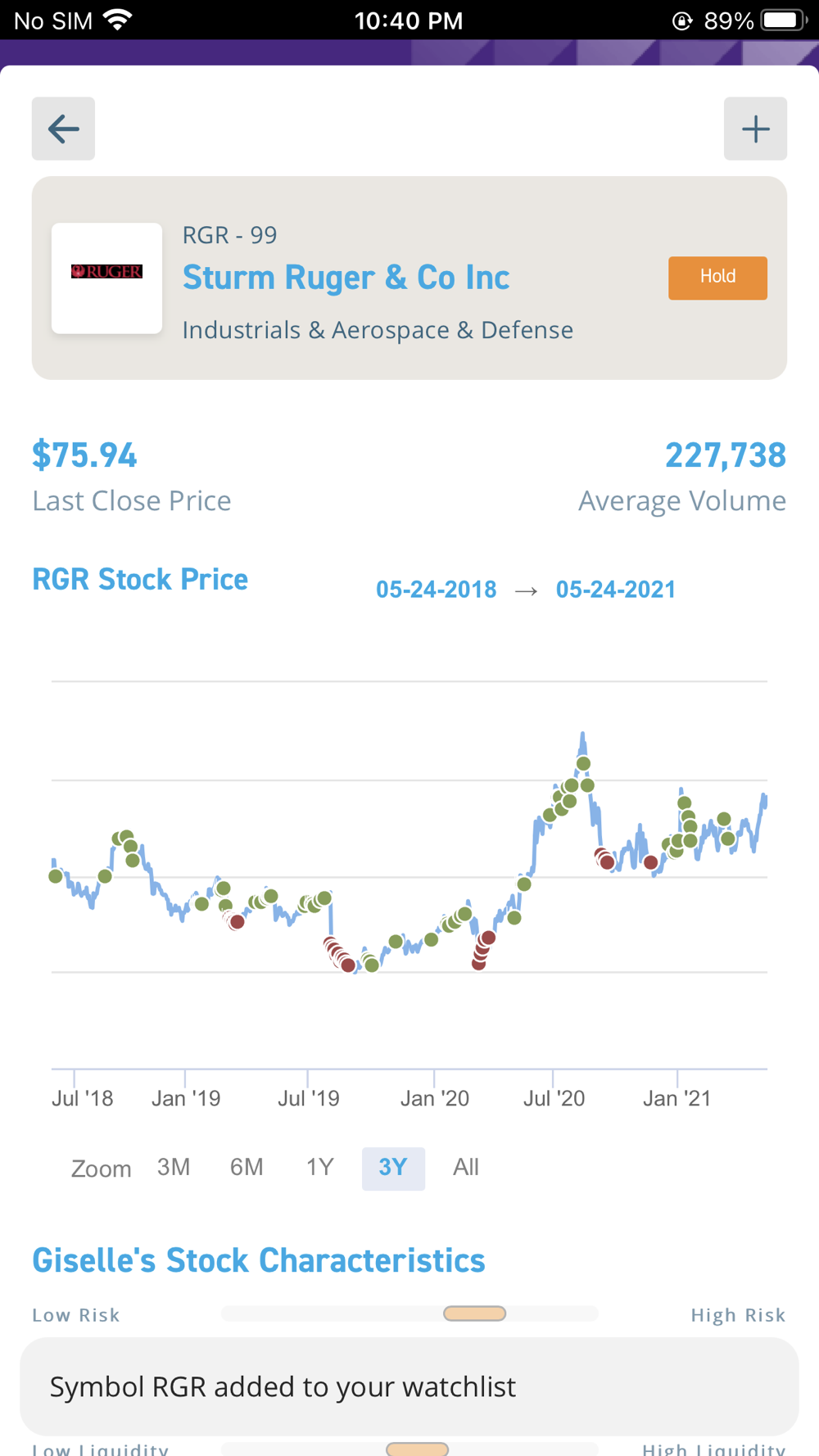The width and height of the screenshot is (819, 1456).
Task: Select the 1Y zoom range
Action: tap(319, 1167)
